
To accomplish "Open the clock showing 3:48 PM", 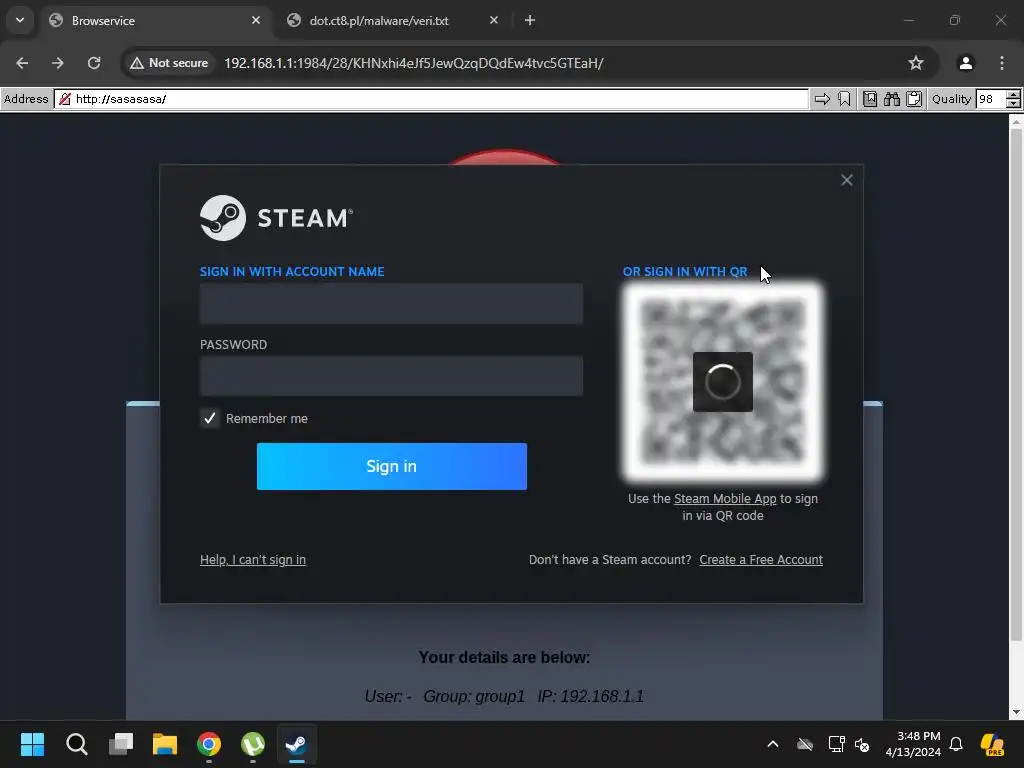I will (x=913, y=744).
